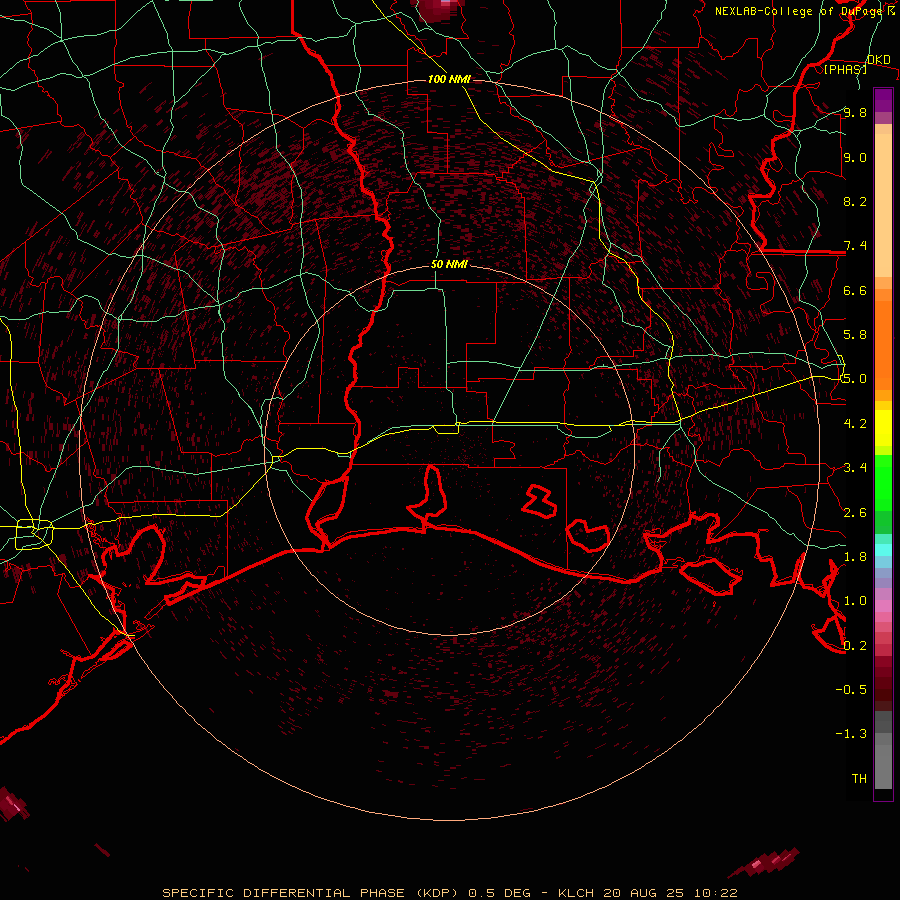This screenshot has width=900, height=900.
Task: Click the "TH" threshold label on the scale
Action: click(859, 779)
